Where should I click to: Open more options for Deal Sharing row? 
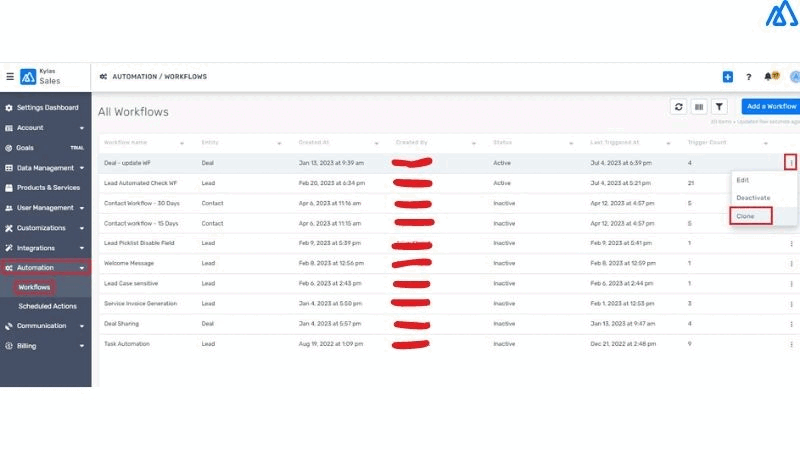click(791, 324)
